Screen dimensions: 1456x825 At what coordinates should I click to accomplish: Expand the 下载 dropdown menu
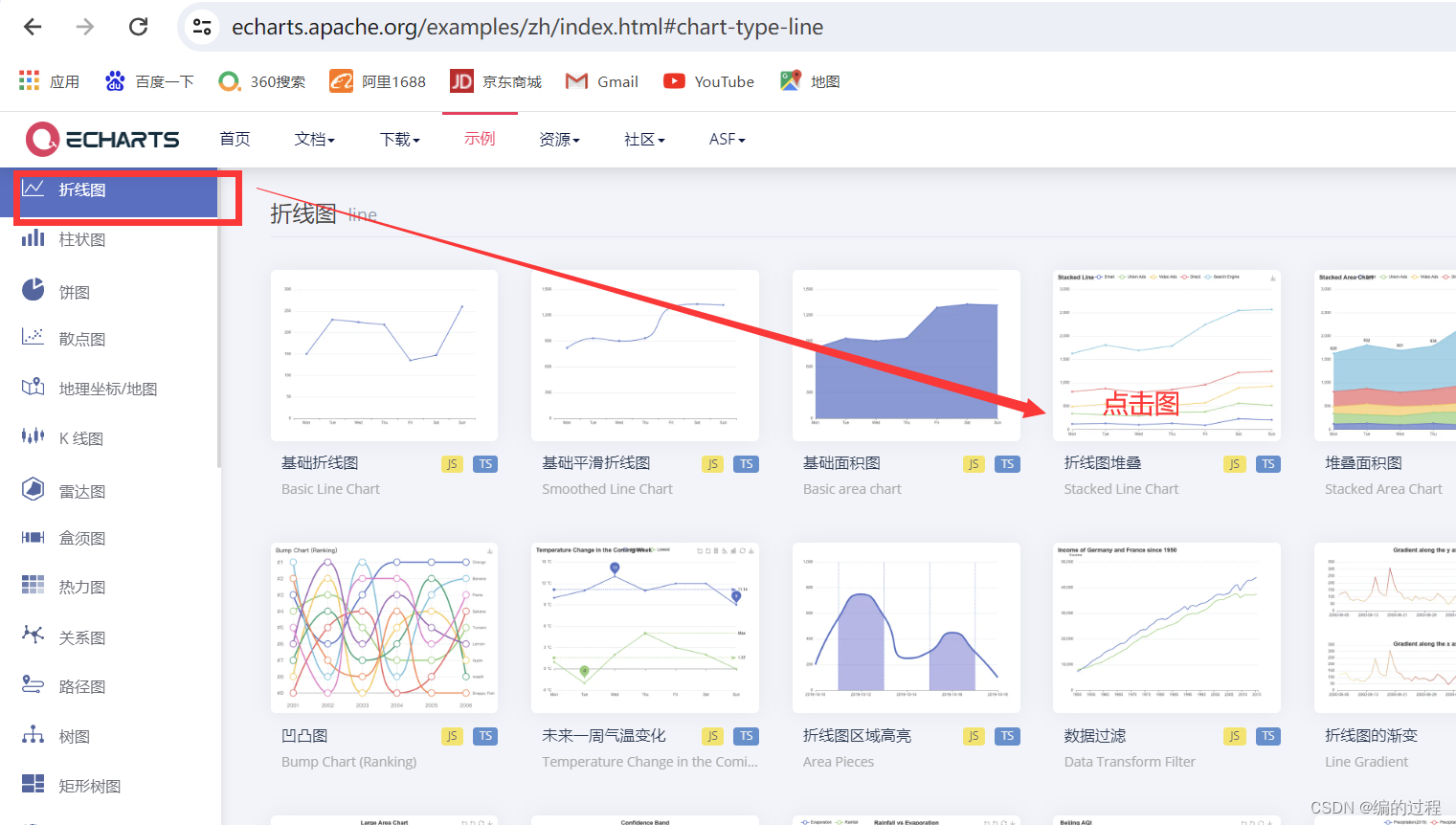(400, 140)
